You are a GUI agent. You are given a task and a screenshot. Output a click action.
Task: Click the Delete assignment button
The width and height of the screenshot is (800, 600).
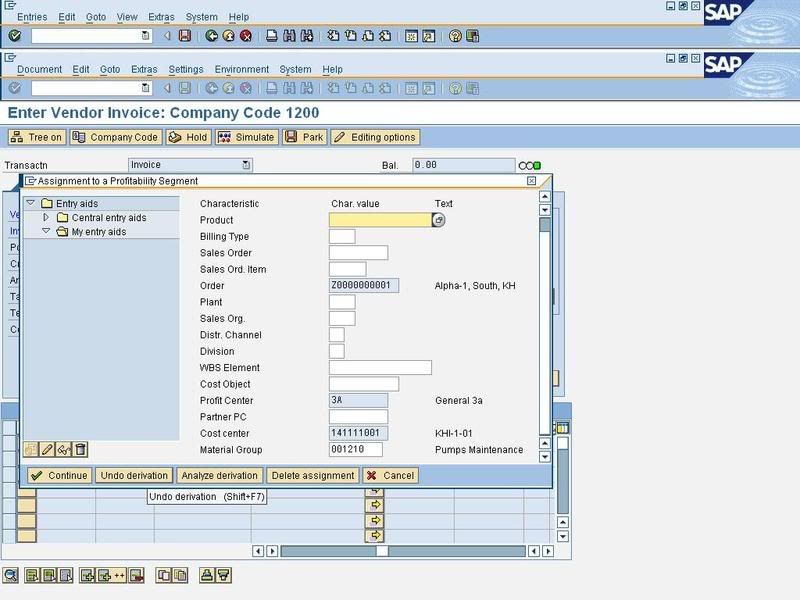click(x=312, y=476)
